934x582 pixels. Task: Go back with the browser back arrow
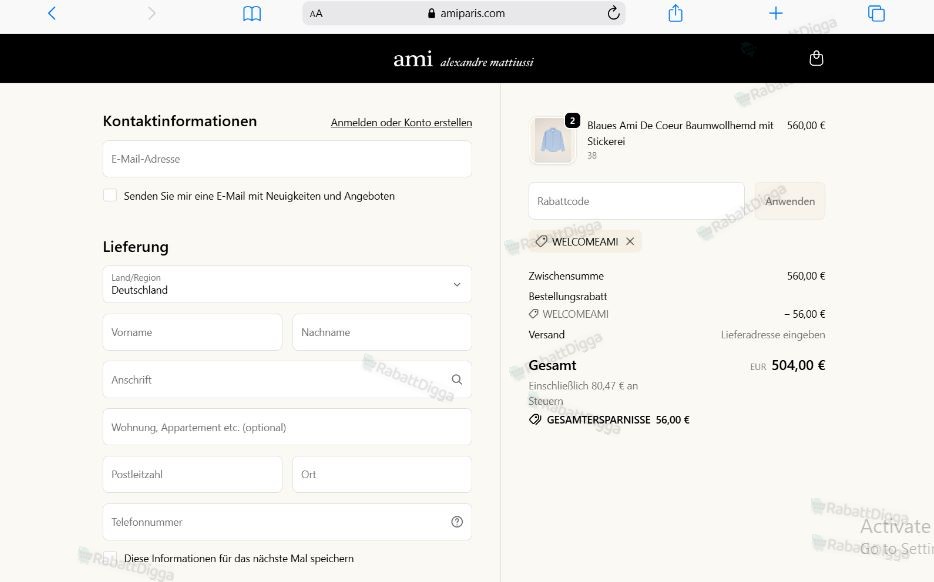[52, 13]
